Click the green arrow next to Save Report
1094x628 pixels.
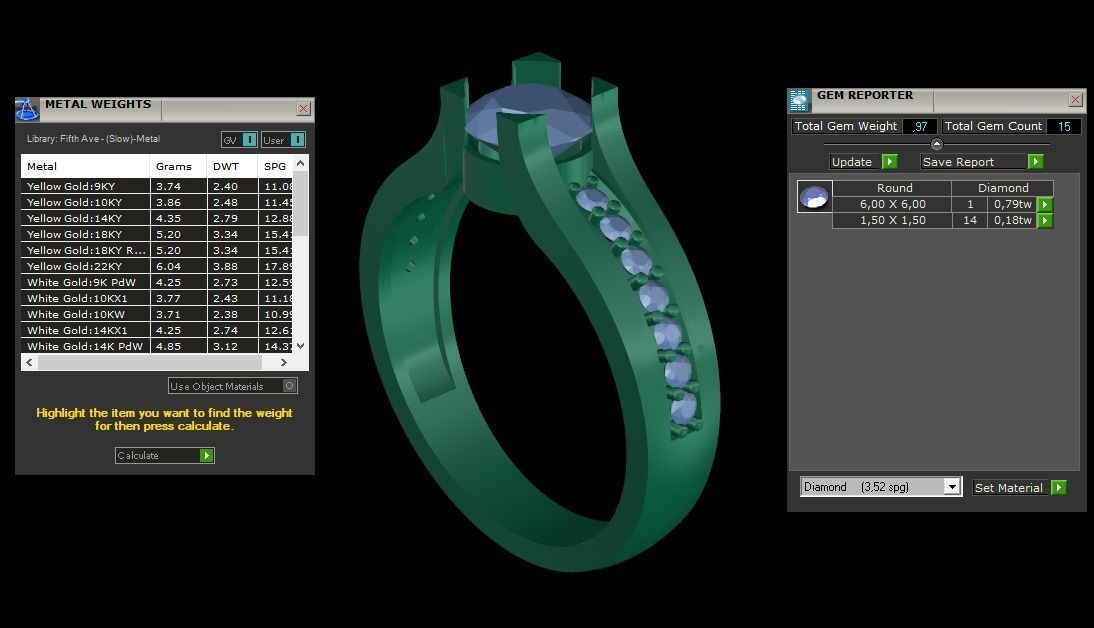[1036, 162]
